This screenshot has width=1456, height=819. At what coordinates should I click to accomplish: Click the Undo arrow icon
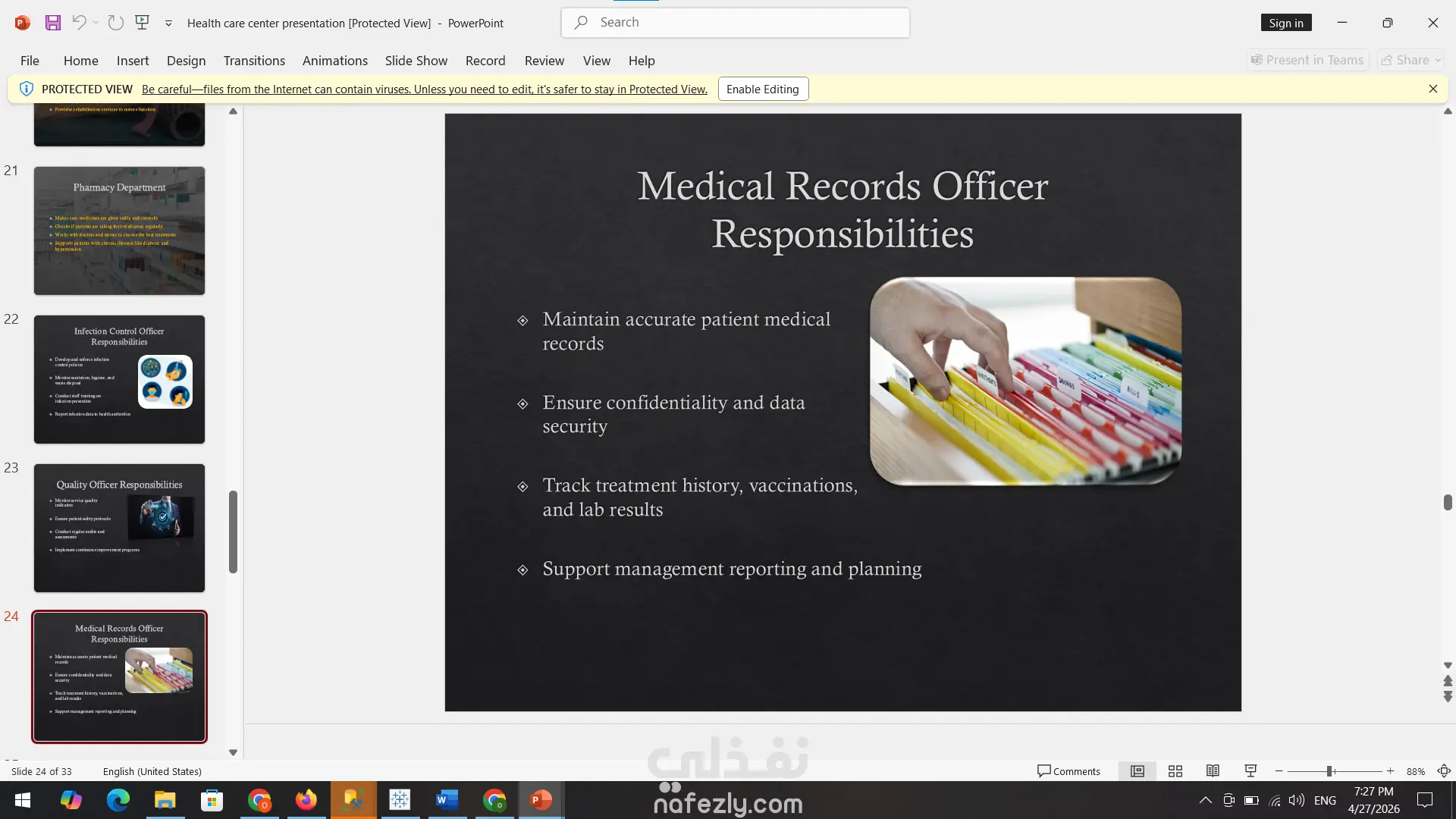pyautogui.click(x=79, y=23)
